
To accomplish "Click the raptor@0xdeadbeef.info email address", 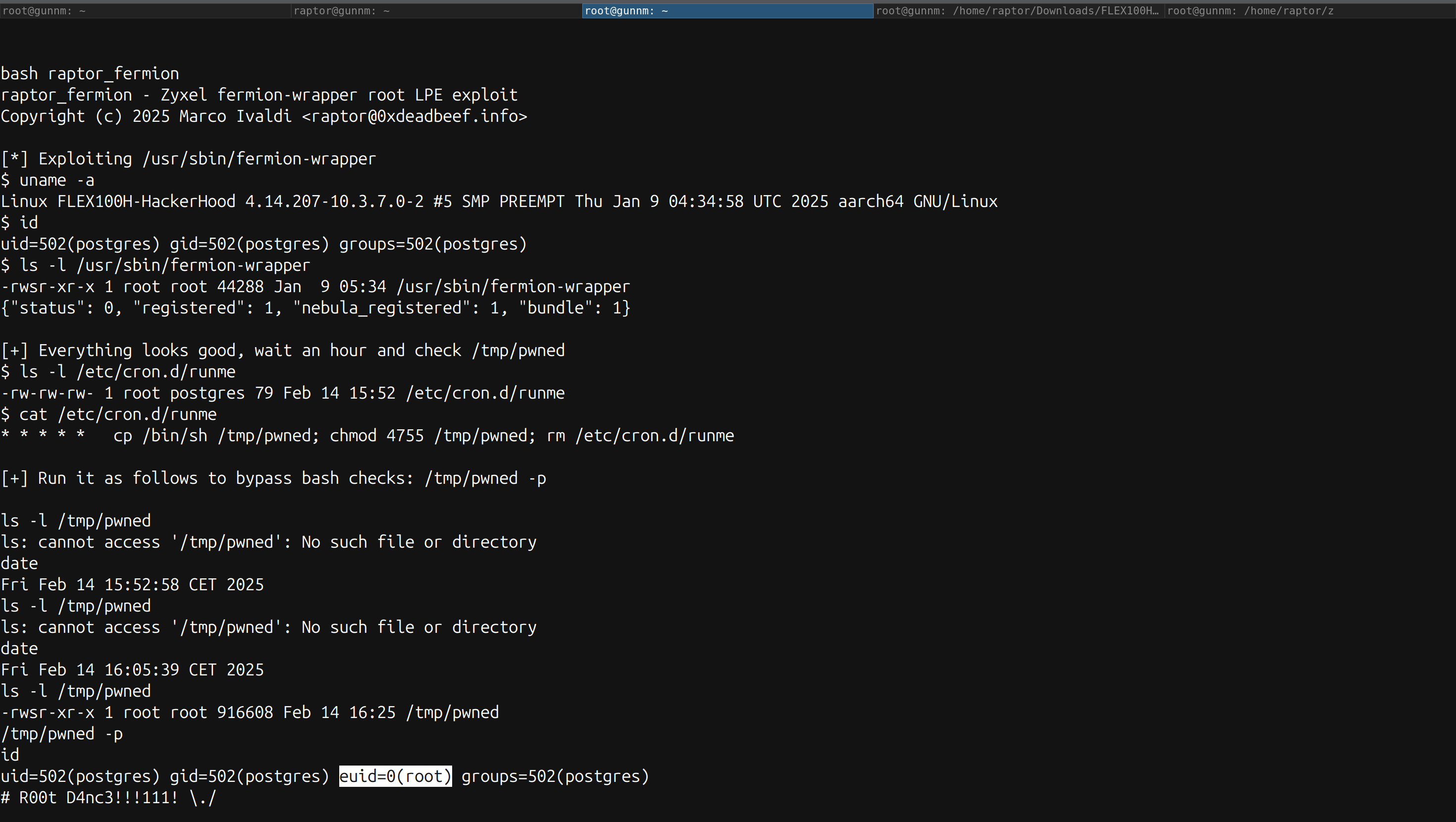I will [x=415, y=116].
